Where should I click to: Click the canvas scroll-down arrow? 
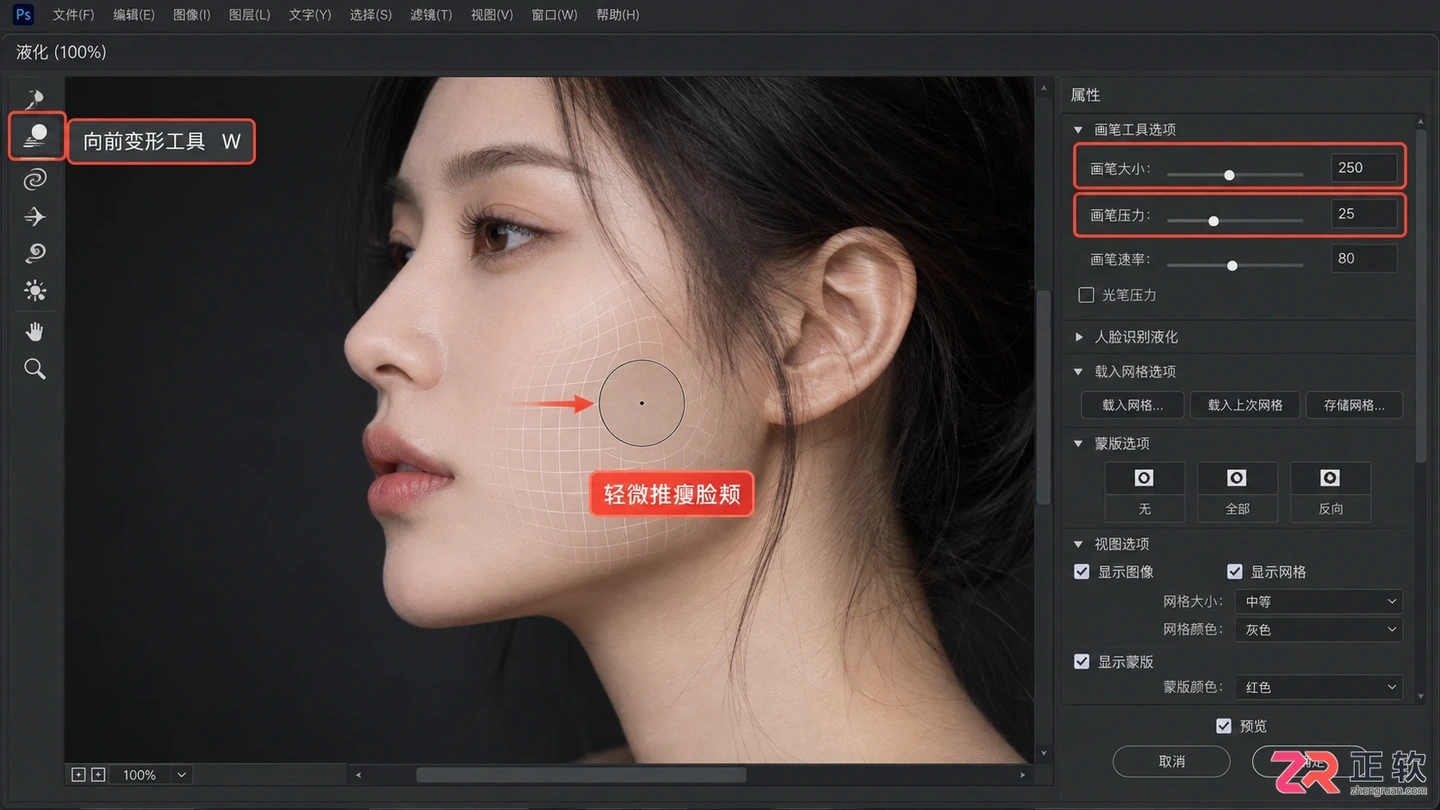pos(1044,754)
